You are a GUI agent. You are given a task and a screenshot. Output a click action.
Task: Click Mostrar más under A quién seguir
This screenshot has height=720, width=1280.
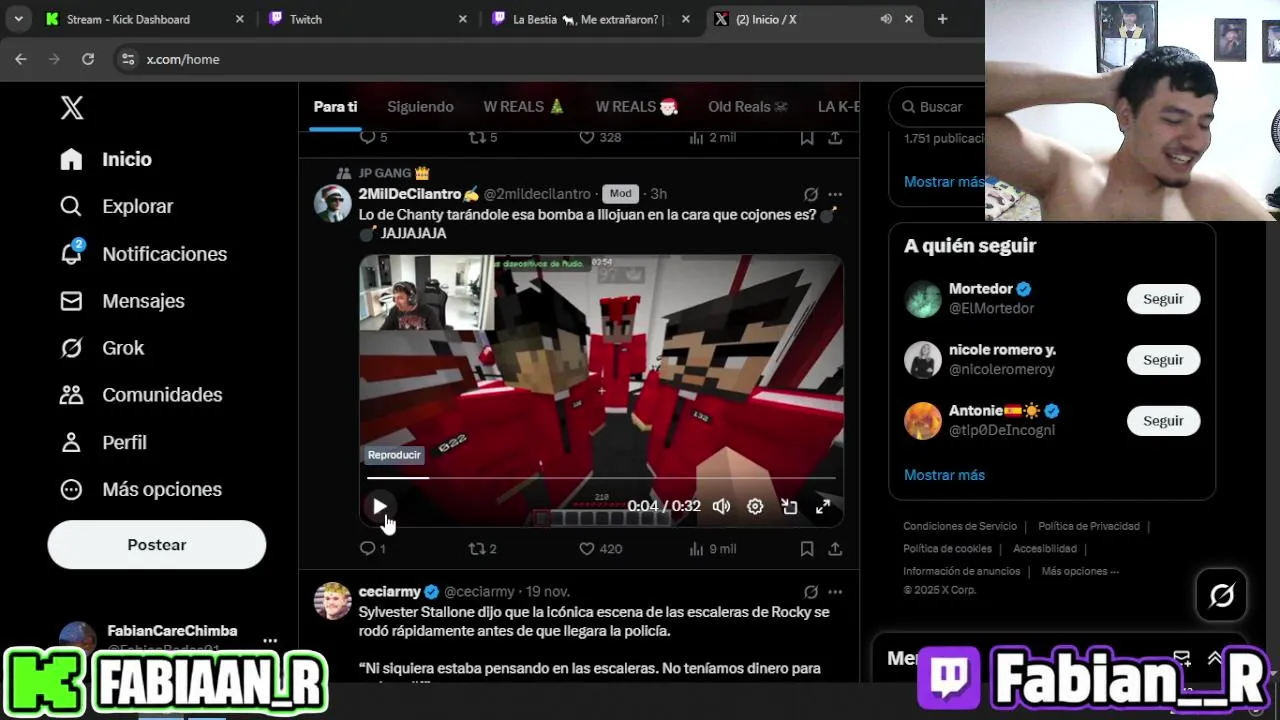coord(944,475)
